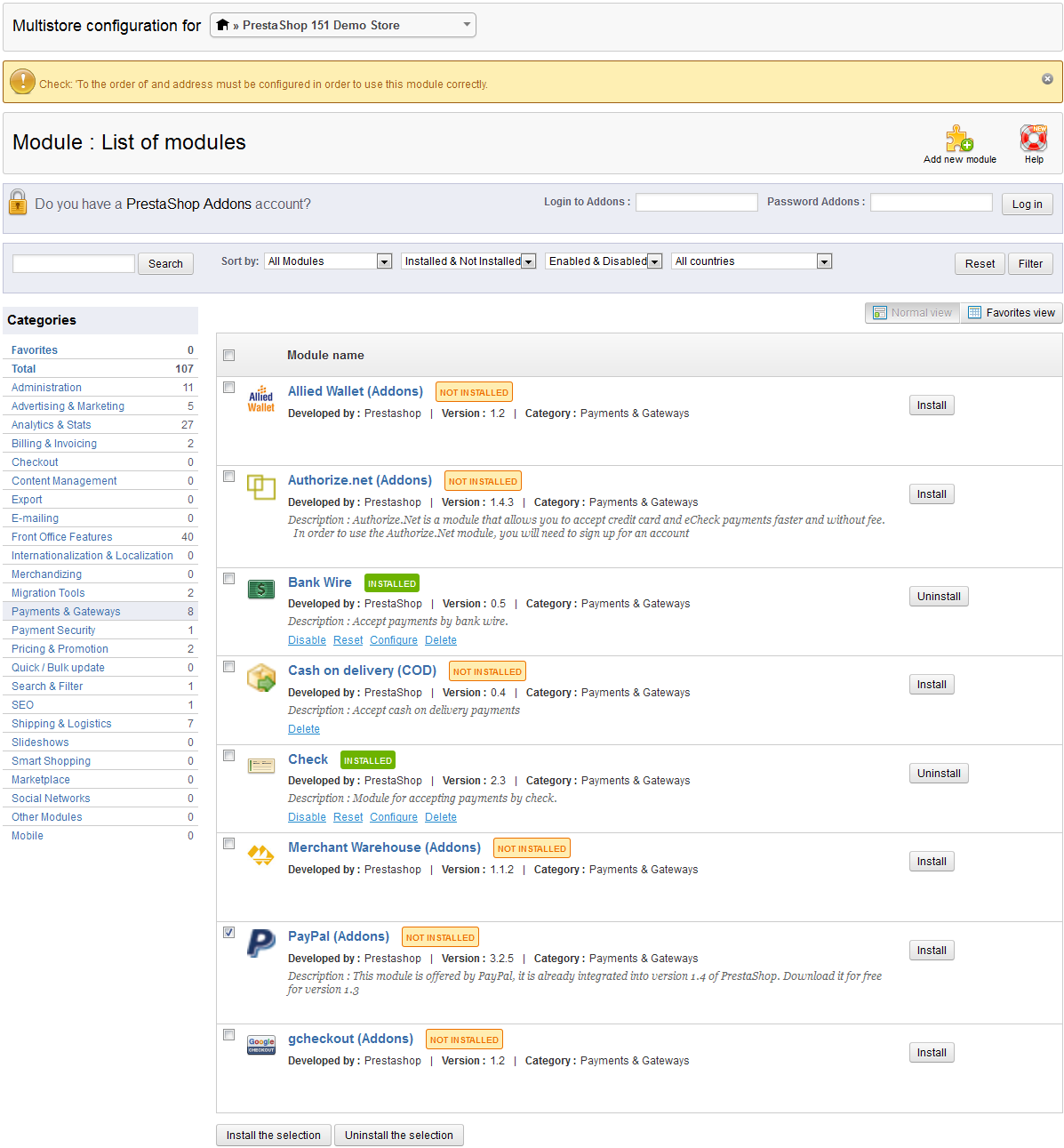Uncheck the PayPal module checkbox
The width and height of the screenshot is (1064, 1148).
point(229,933)
